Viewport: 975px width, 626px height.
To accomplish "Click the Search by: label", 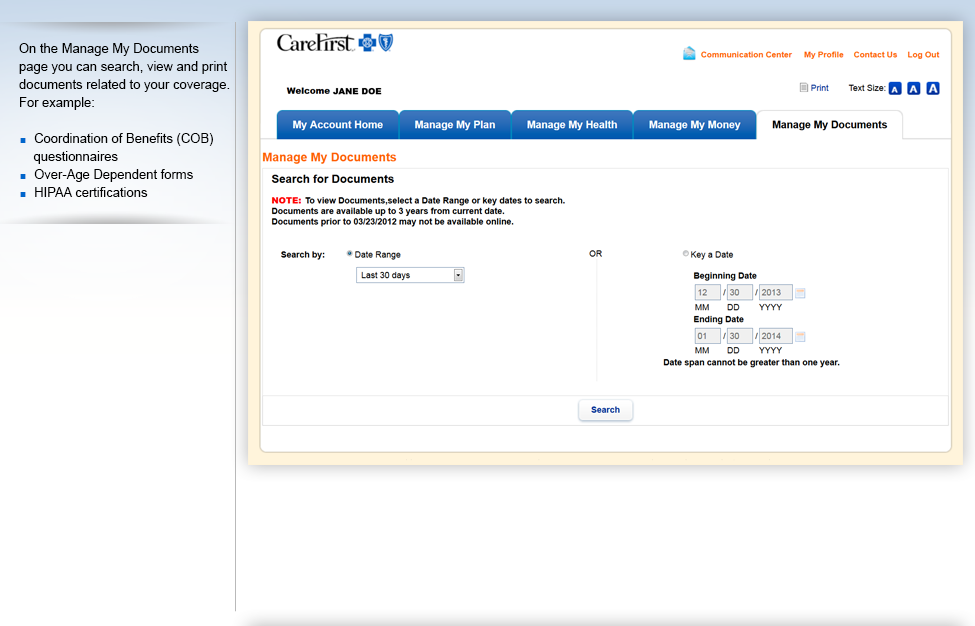I will click(303, 254).
